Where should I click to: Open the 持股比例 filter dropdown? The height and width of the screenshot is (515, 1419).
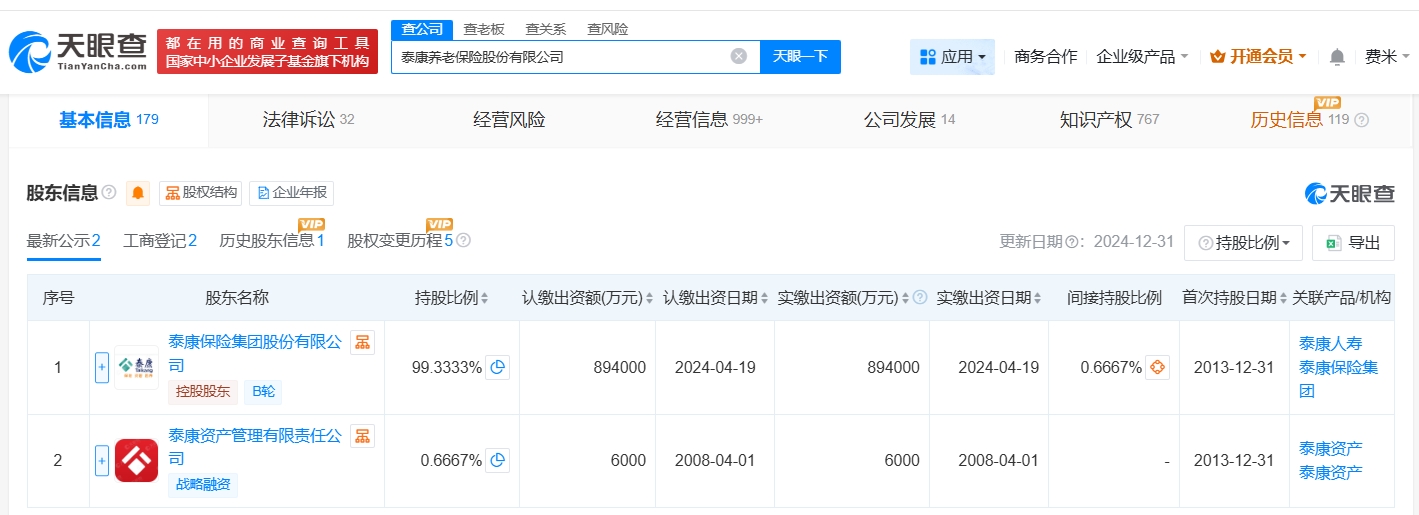[1243, 243]
